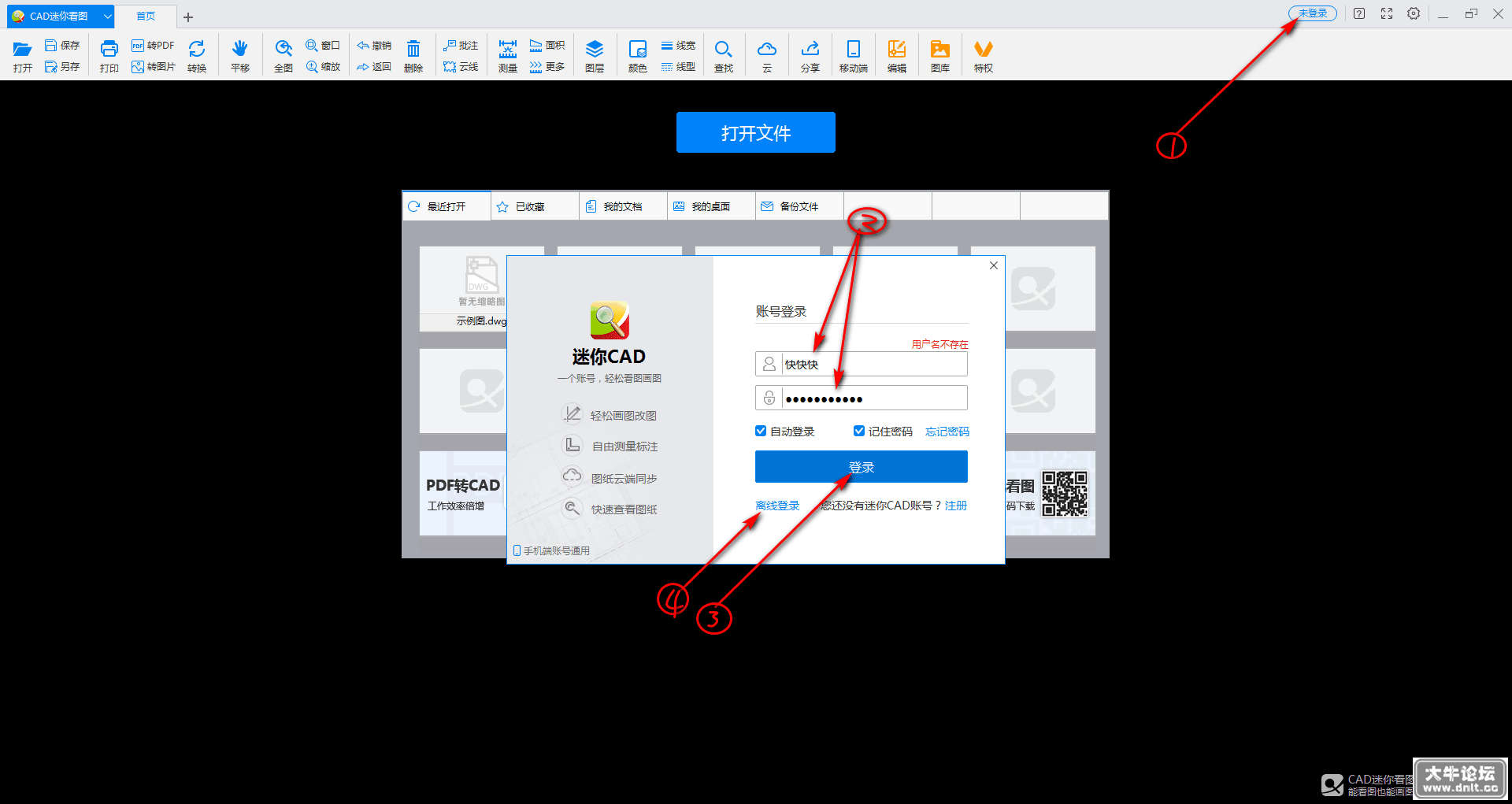Click Convert to Image (转图片)
The width and height of the screenshot is (1512, 804).
point(153,67)
